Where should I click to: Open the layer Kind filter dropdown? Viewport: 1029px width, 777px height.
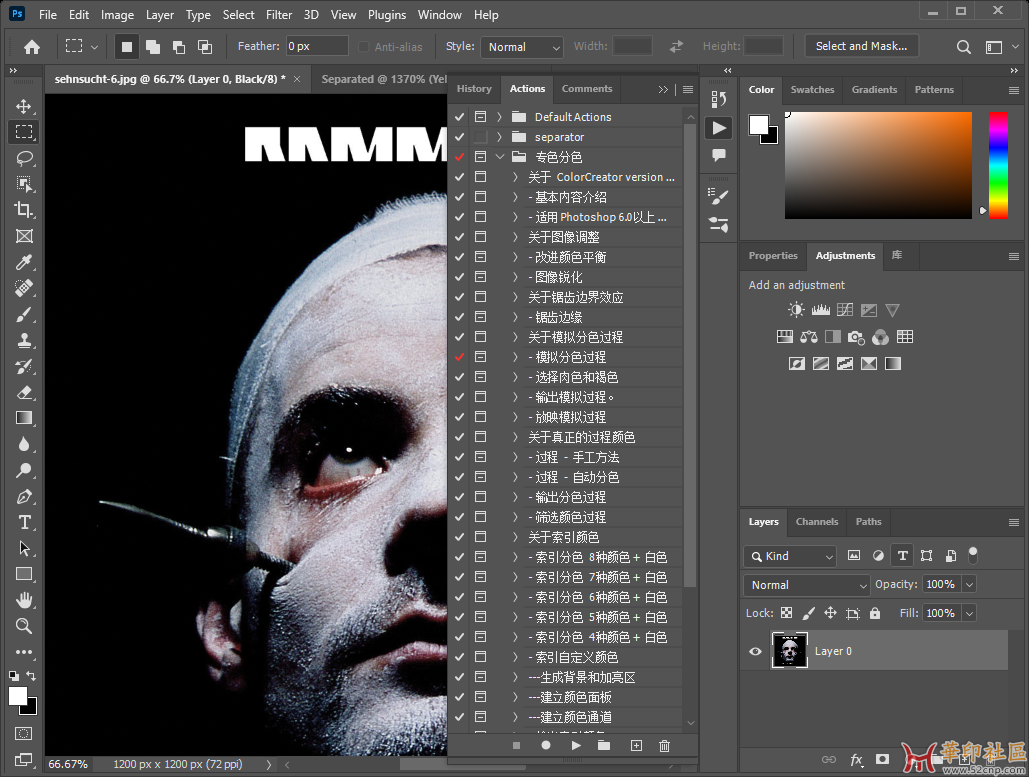click(x=791, y=556)
